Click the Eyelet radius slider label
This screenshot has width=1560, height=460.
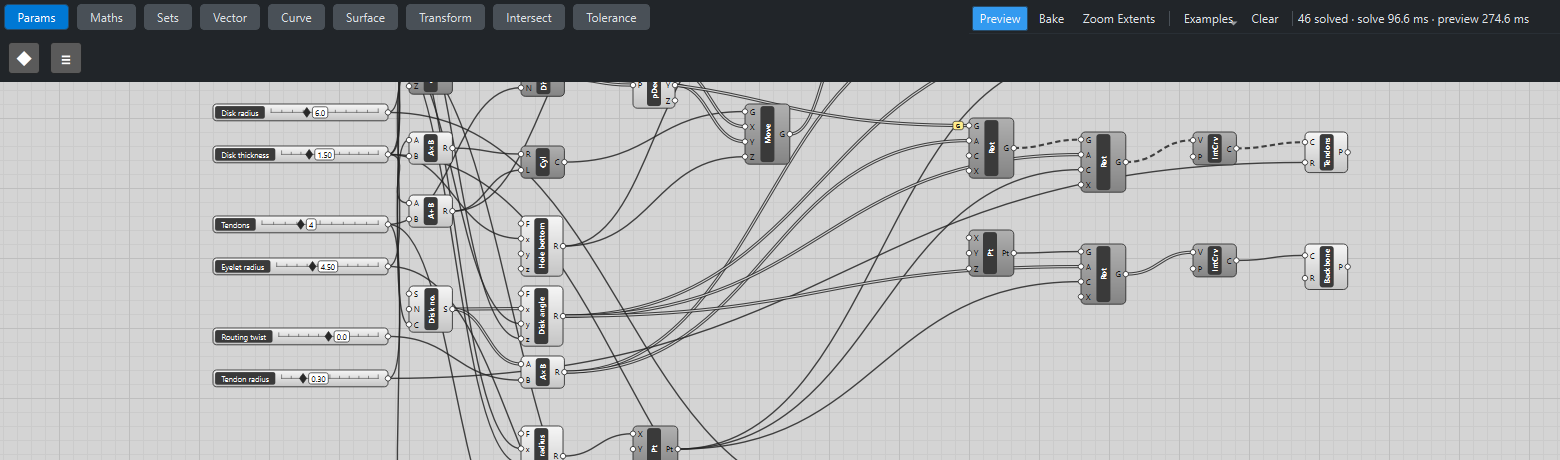click(244, 267)
